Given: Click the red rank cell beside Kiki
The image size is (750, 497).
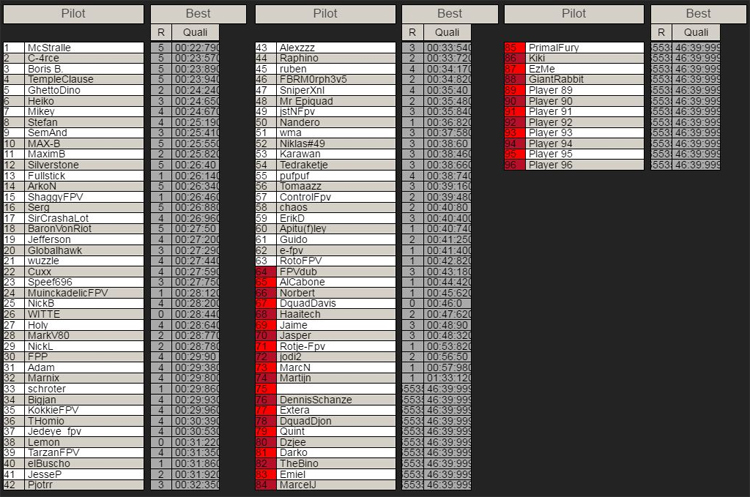Looking at the screenshot, I should 513,58.
